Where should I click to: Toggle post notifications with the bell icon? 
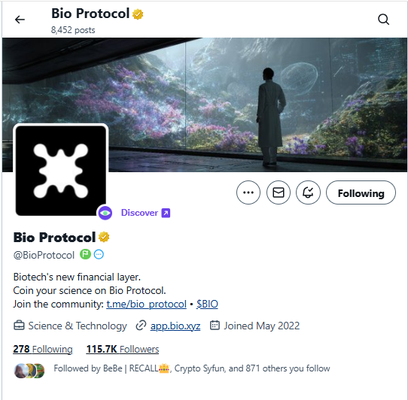308,192
